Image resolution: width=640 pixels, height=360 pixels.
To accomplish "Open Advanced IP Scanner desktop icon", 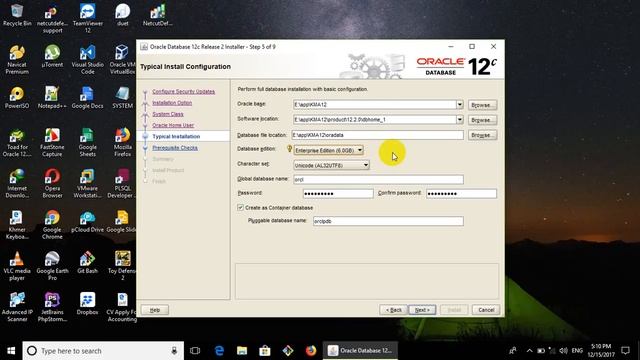I will point(17,307).
